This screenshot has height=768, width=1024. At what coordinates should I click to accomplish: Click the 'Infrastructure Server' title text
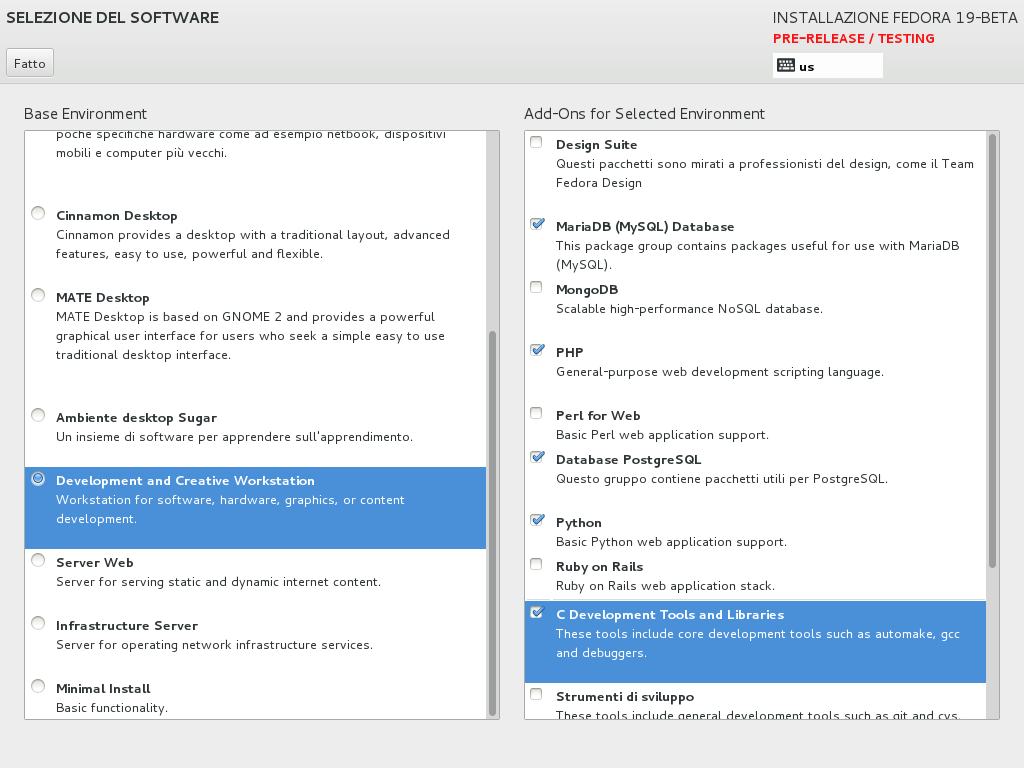click(127, 626)
